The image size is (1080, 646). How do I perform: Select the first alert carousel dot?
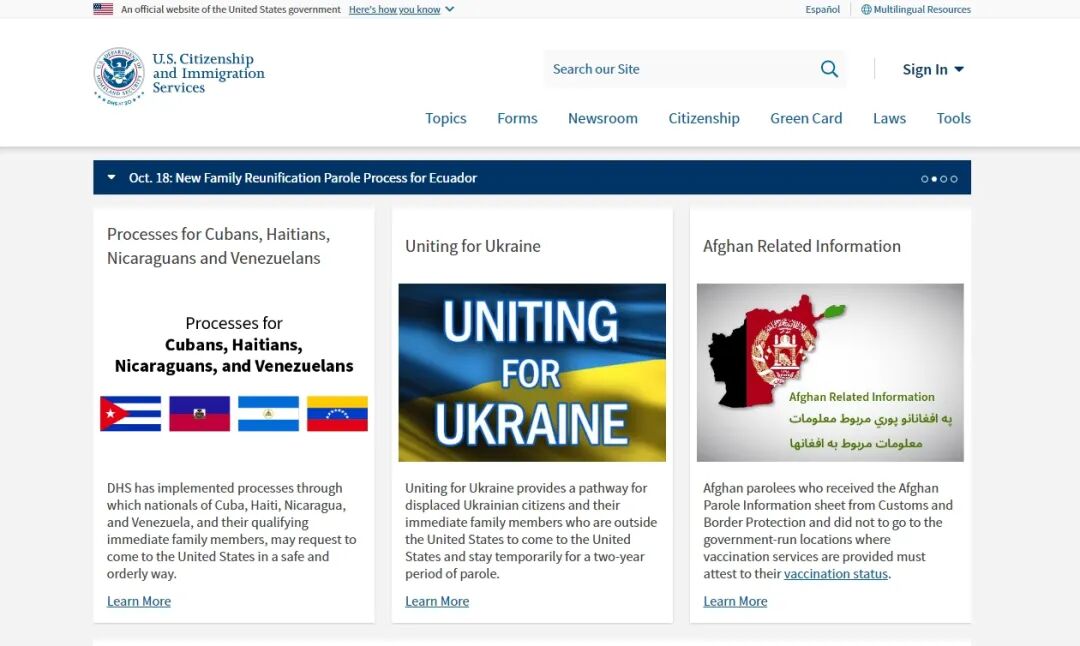coord(924,179)
